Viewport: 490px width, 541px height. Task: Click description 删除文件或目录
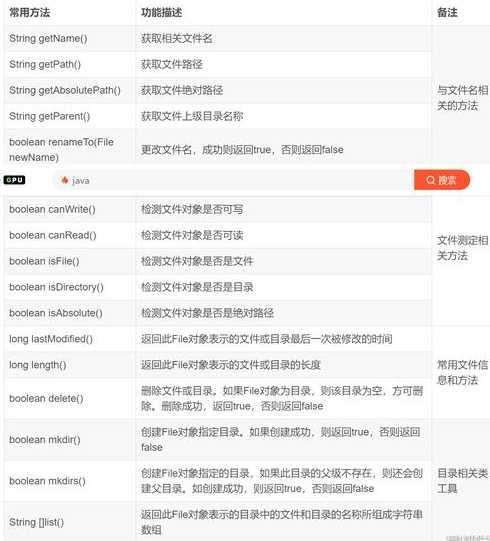pos(282,399)
